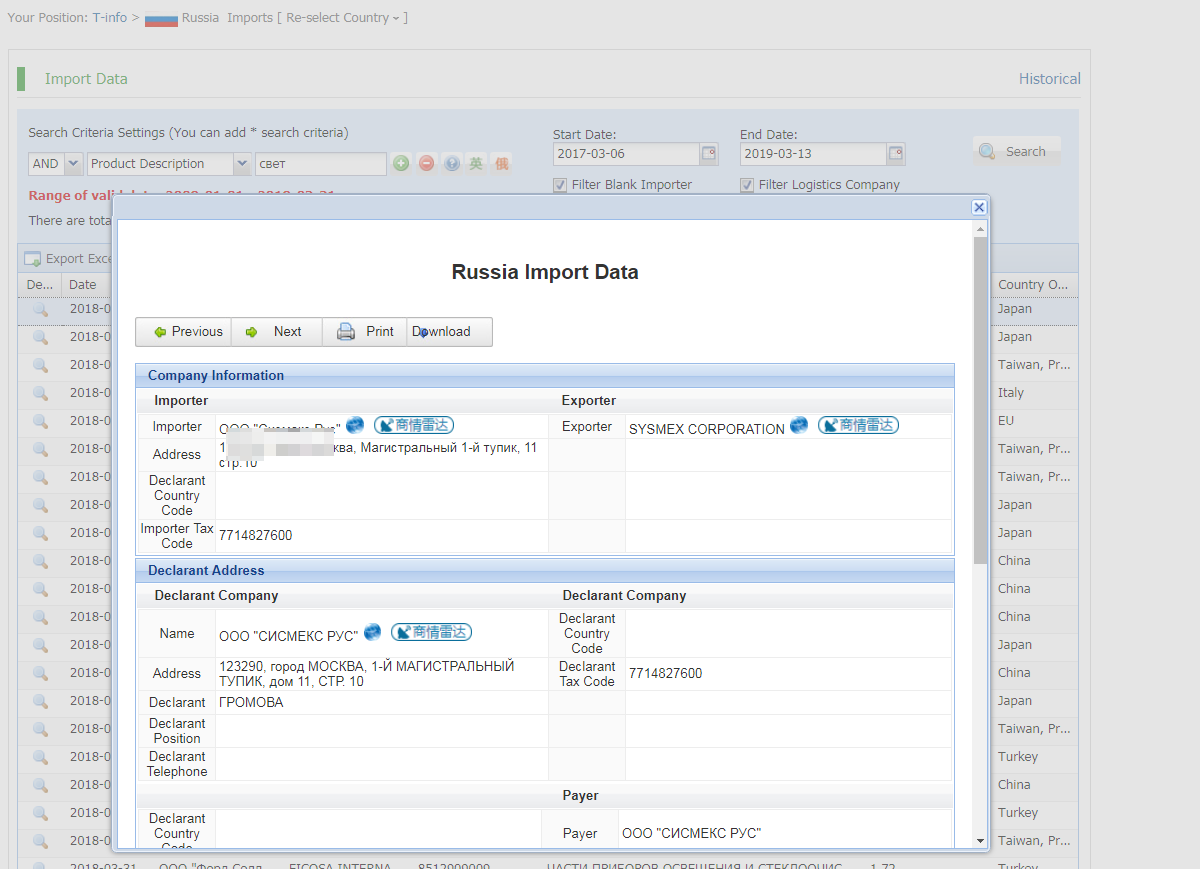Open Product Description field dropdown
This screenshot has width=1200, height=869.
tap(241, 164)
